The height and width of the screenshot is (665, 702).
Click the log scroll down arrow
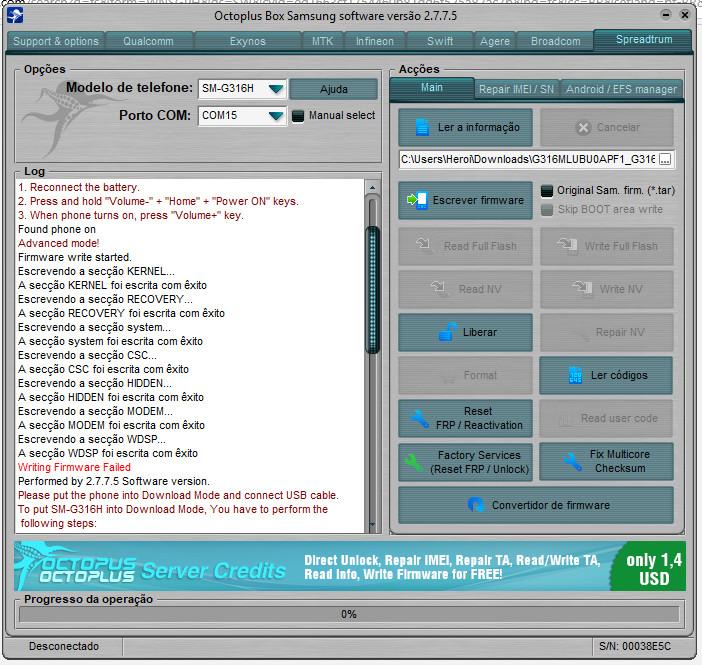(372, 525)
